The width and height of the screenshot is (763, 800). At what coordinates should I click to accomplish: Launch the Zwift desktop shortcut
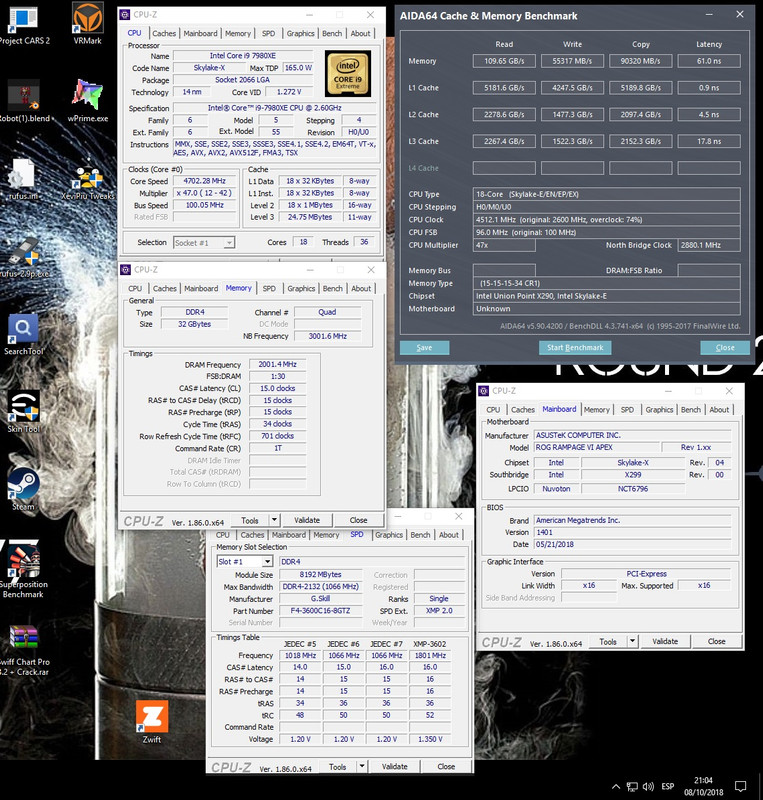(152, 721)
